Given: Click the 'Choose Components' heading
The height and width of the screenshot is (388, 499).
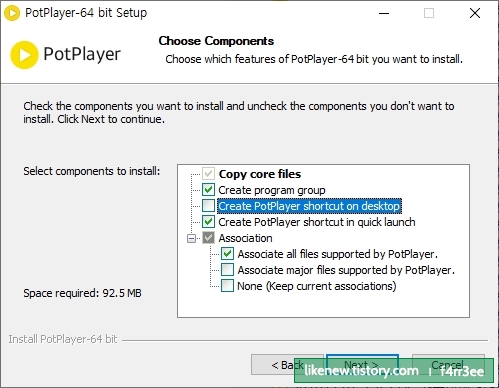Looking at the screenshot, I should (216, 41).
